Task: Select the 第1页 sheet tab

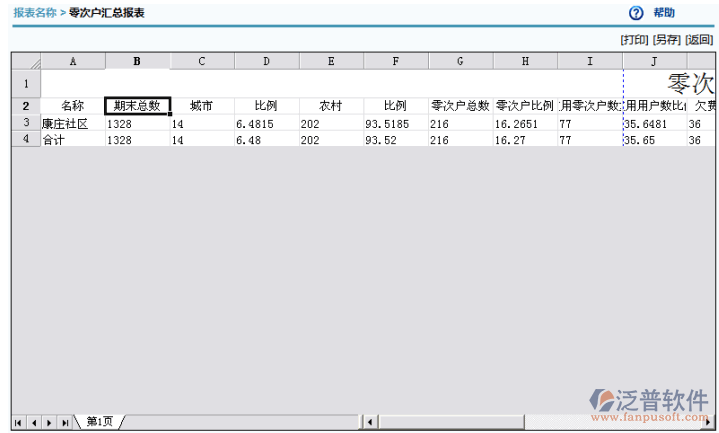Action: click(x=100, y=422)
